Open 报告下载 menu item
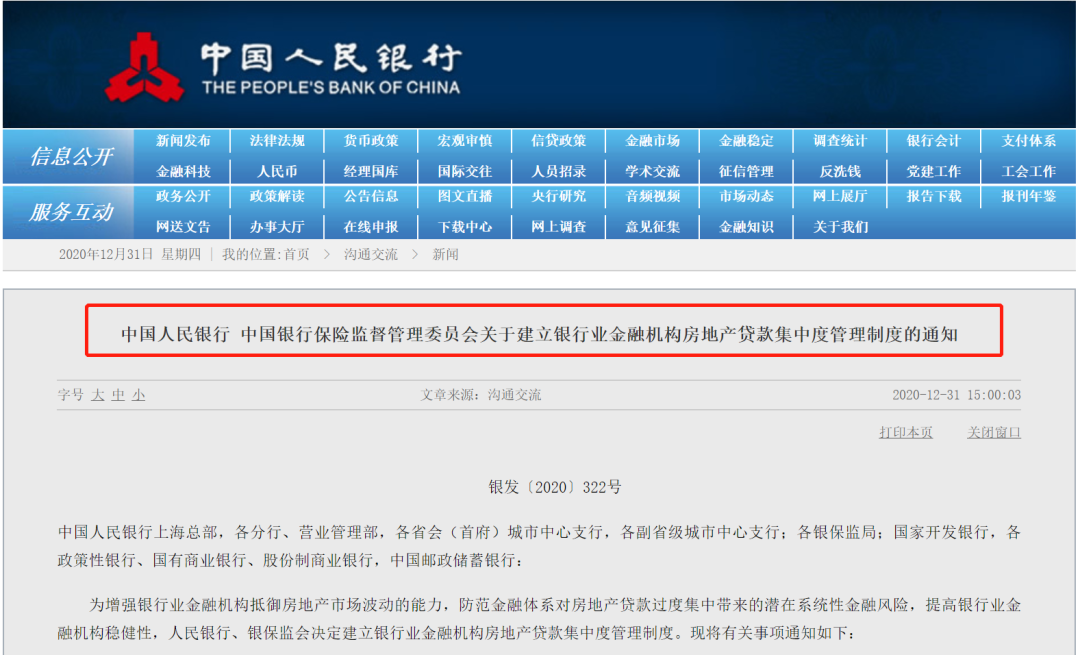The height and width of the screenshot is (655, 1080). 934,196
